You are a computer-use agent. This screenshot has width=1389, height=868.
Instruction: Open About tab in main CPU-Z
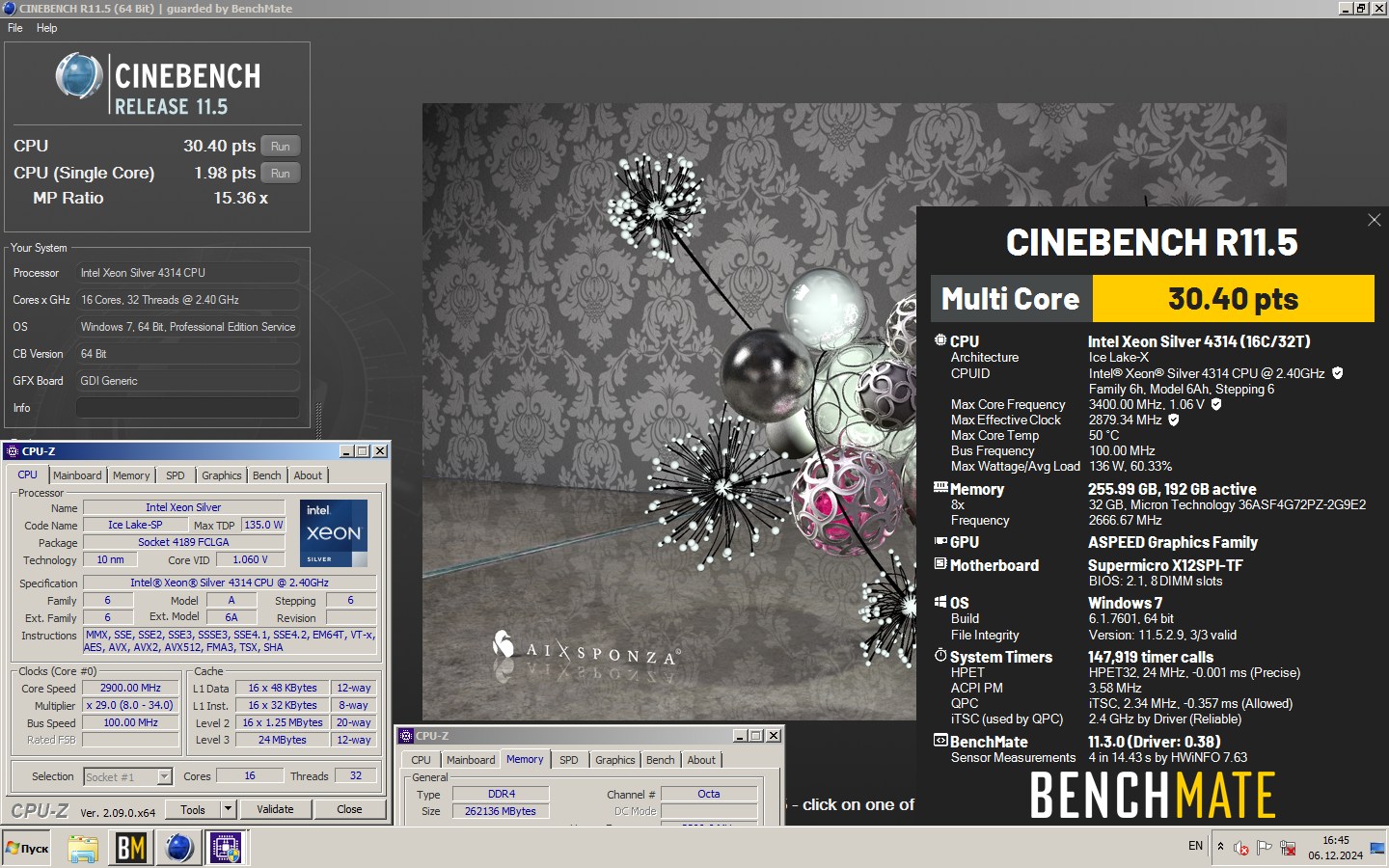(x=308, y=475)
